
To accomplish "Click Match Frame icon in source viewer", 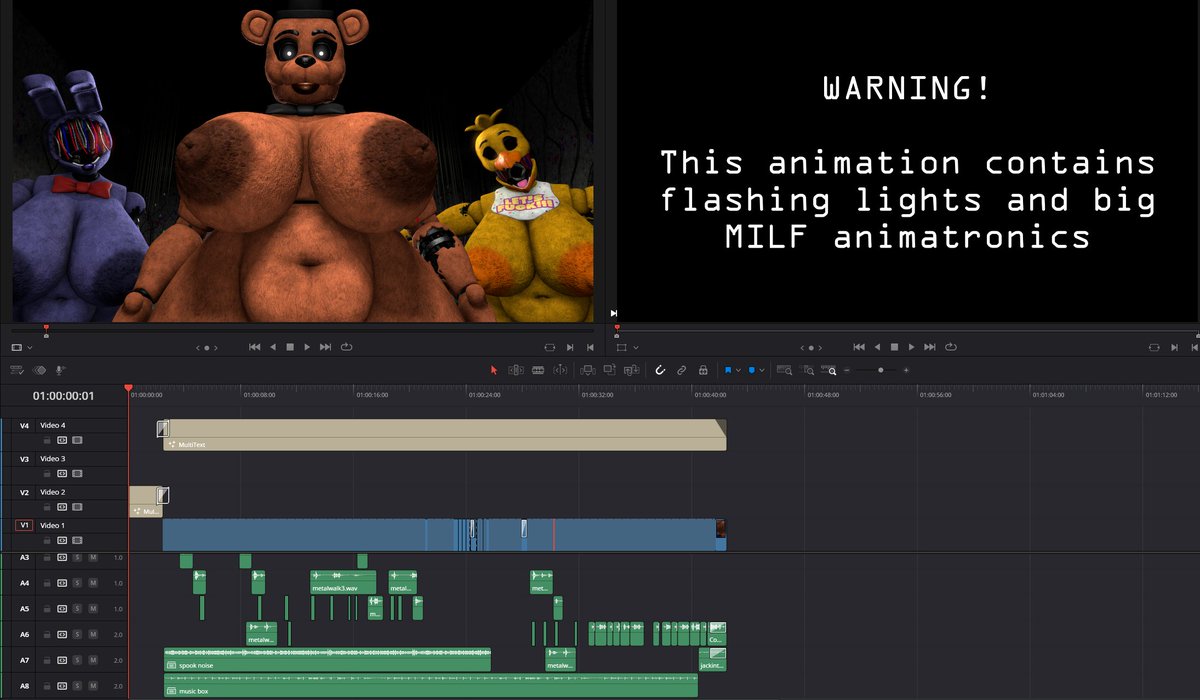I will pyautogui.click(x=549, y=347).
